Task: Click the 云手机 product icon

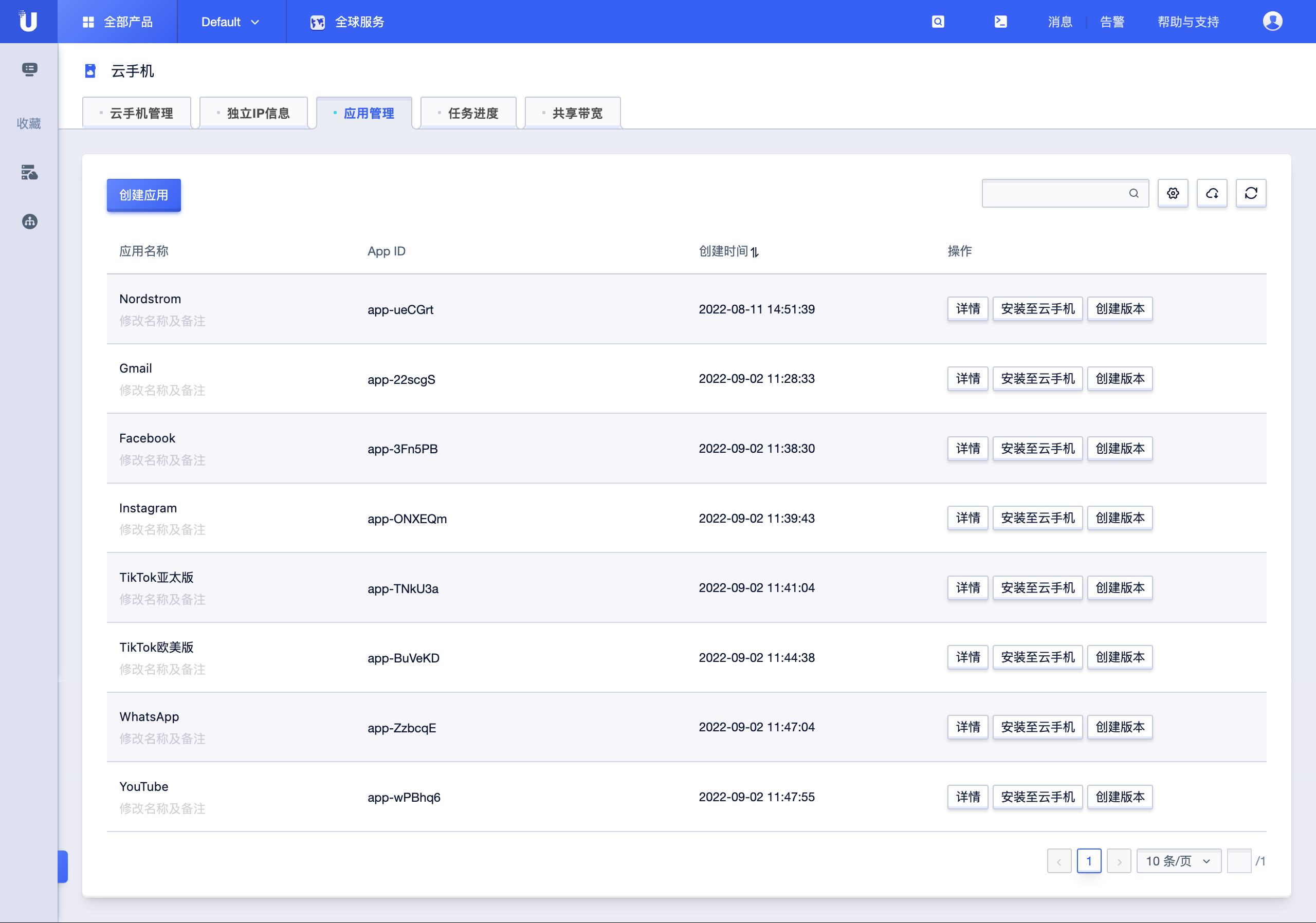Action: click(90, 71)
